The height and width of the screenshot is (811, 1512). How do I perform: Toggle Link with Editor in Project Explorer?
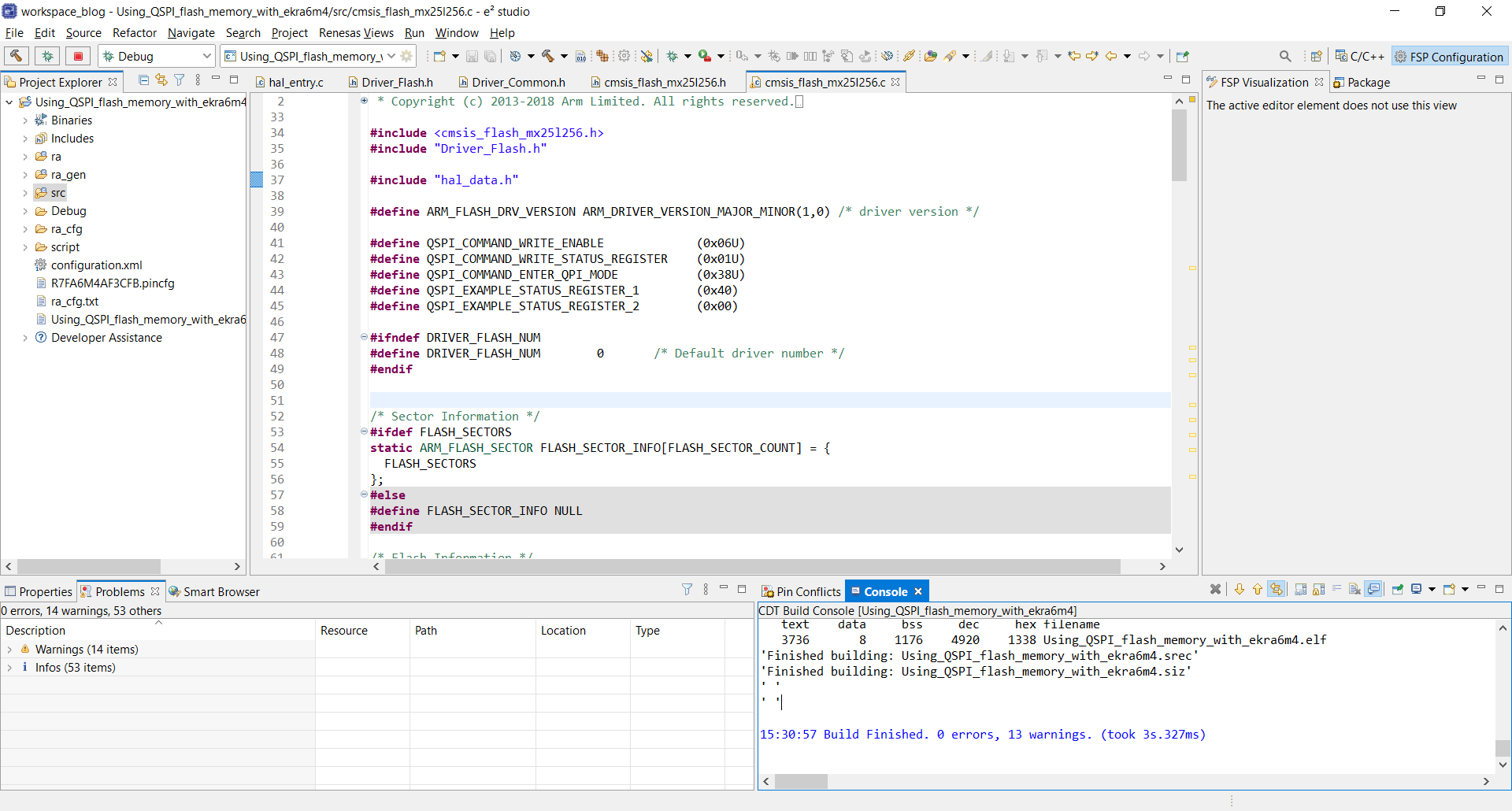[x=161, y=80]
